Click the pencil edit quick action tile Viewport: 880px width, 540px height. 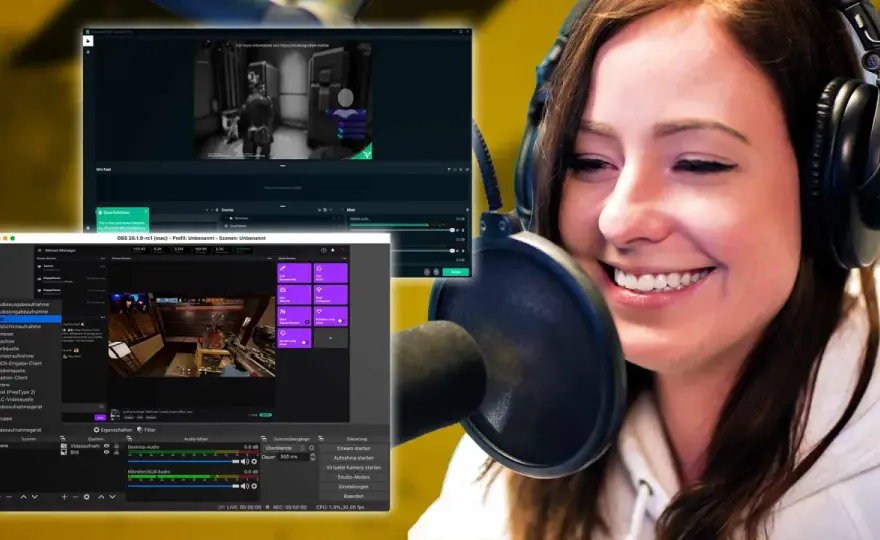click(x=294, y=273)
